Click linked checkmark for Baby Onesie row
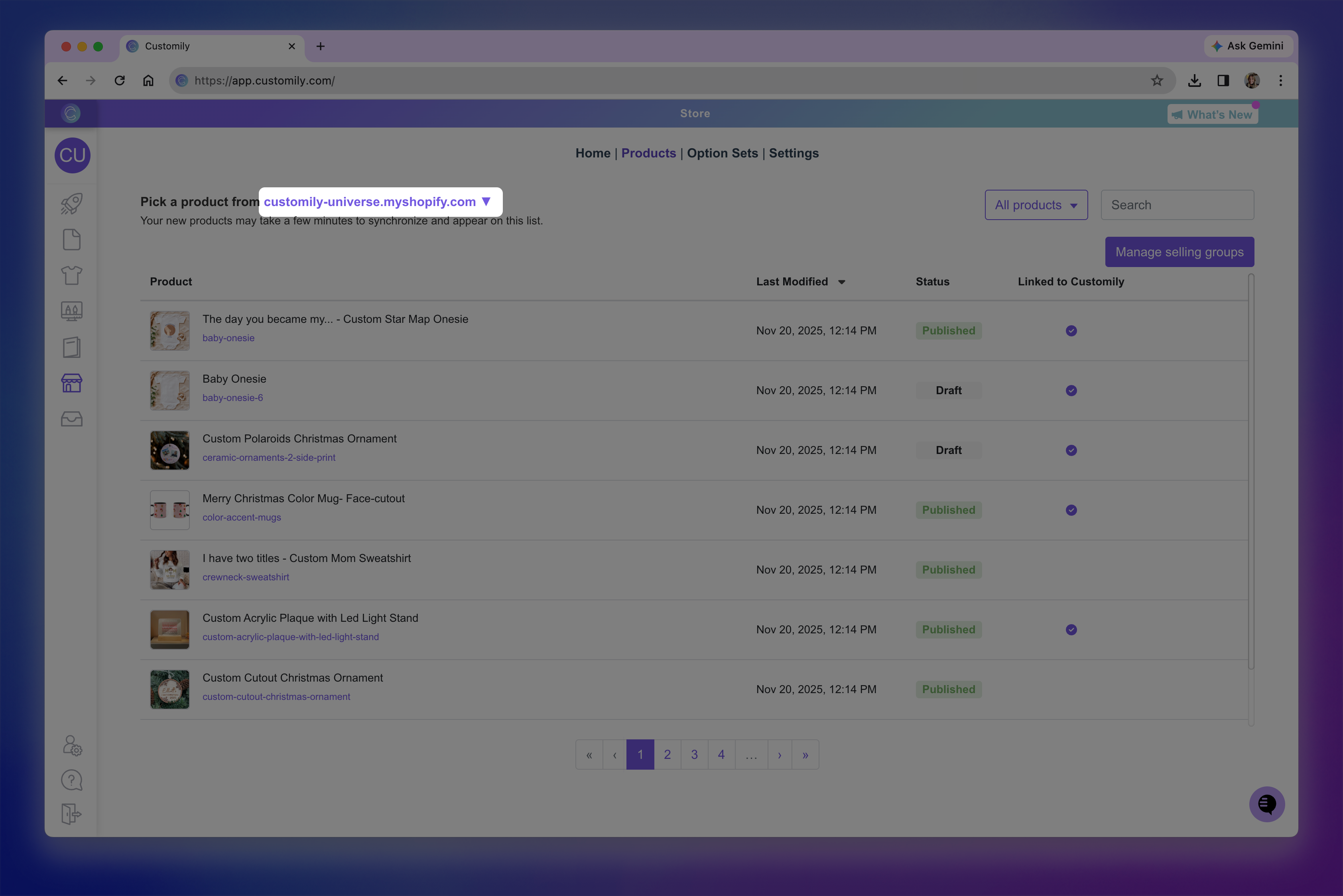The width and height of the screenshot is (1343, 896). (x=1071, y=390)
